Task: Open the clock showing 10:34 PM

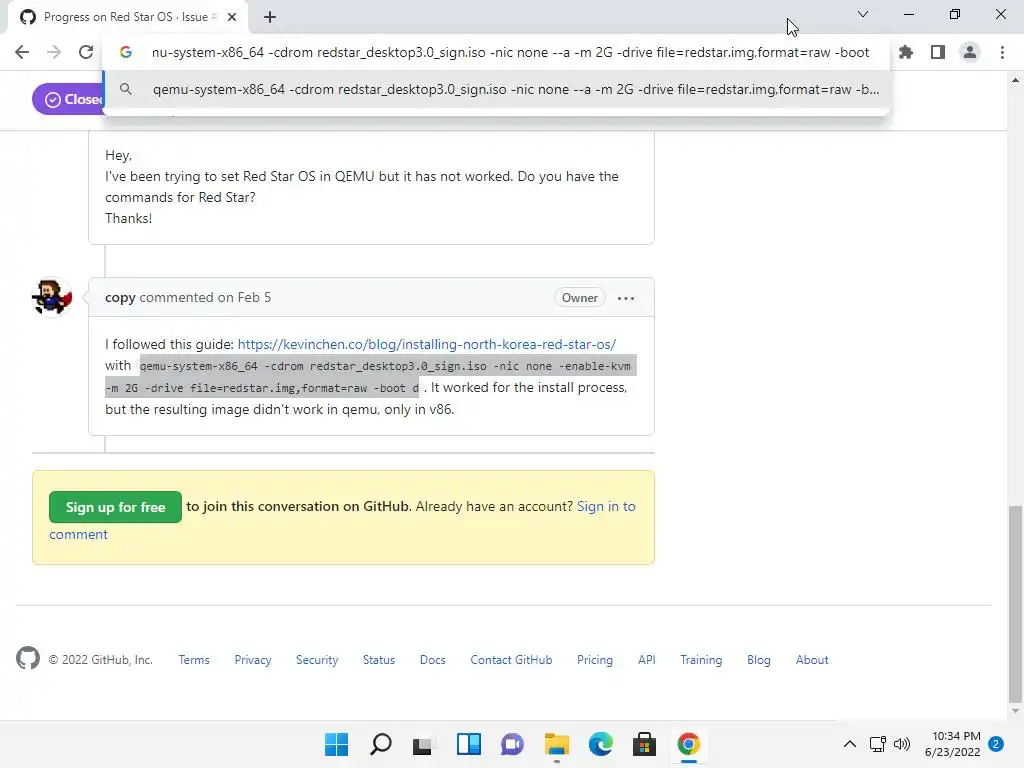Action: tap(953, 744)
